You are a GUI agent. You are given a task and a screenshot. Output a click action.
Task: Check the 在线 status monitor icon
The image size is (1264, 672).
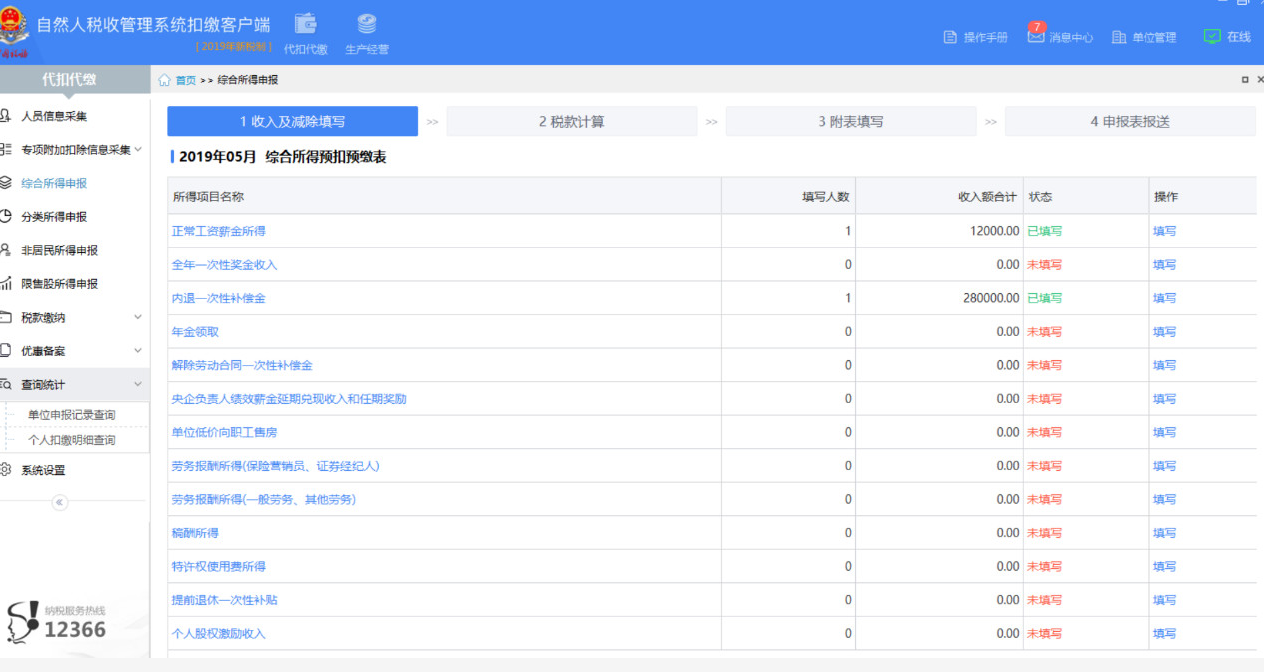1212,36
